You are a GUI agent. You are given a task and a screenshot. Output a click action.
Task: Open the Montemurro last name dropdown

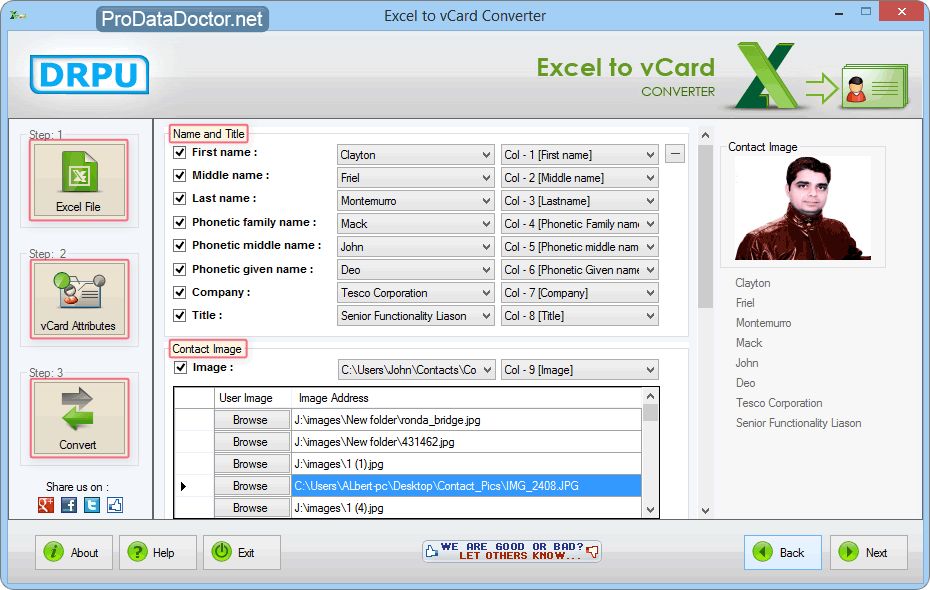(415, 201)
